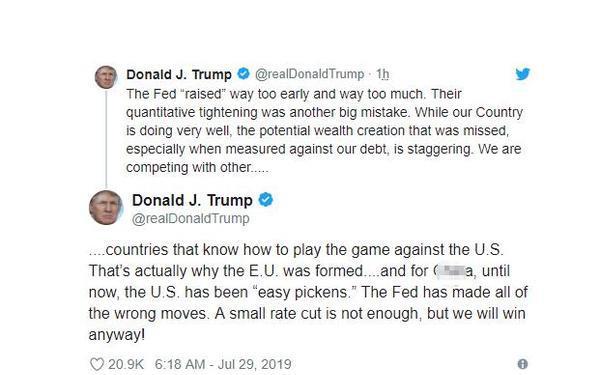
Task: Open the 6:18 AM - Jul 29, 2019 timestamp
Action: click(x=223, y=364)
